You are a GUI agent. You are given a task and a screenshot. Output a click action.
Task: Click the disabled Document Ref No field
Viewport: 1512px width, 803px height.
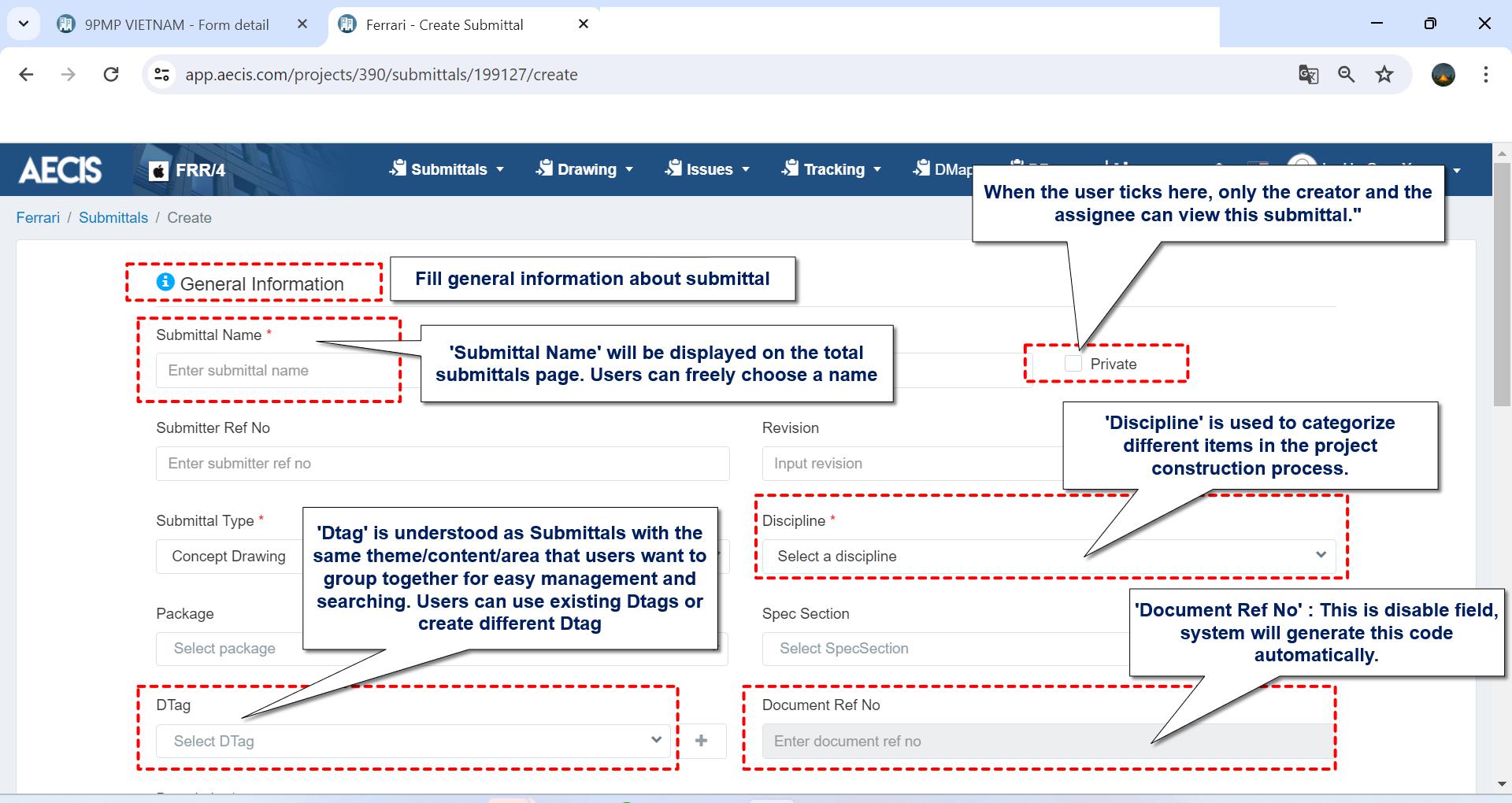coord(1048,741)
